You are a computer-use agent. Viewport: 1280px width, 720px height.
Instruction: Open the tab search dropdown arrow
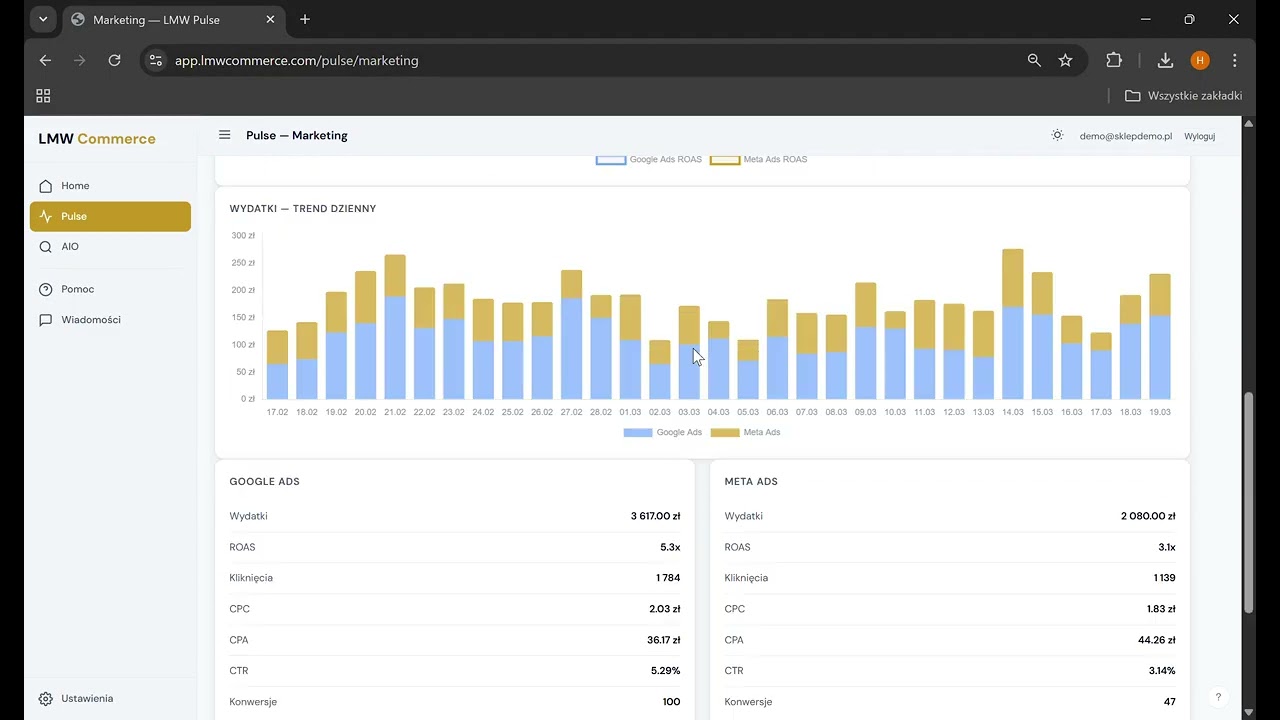pyautogui.click(x=43, y=19)
